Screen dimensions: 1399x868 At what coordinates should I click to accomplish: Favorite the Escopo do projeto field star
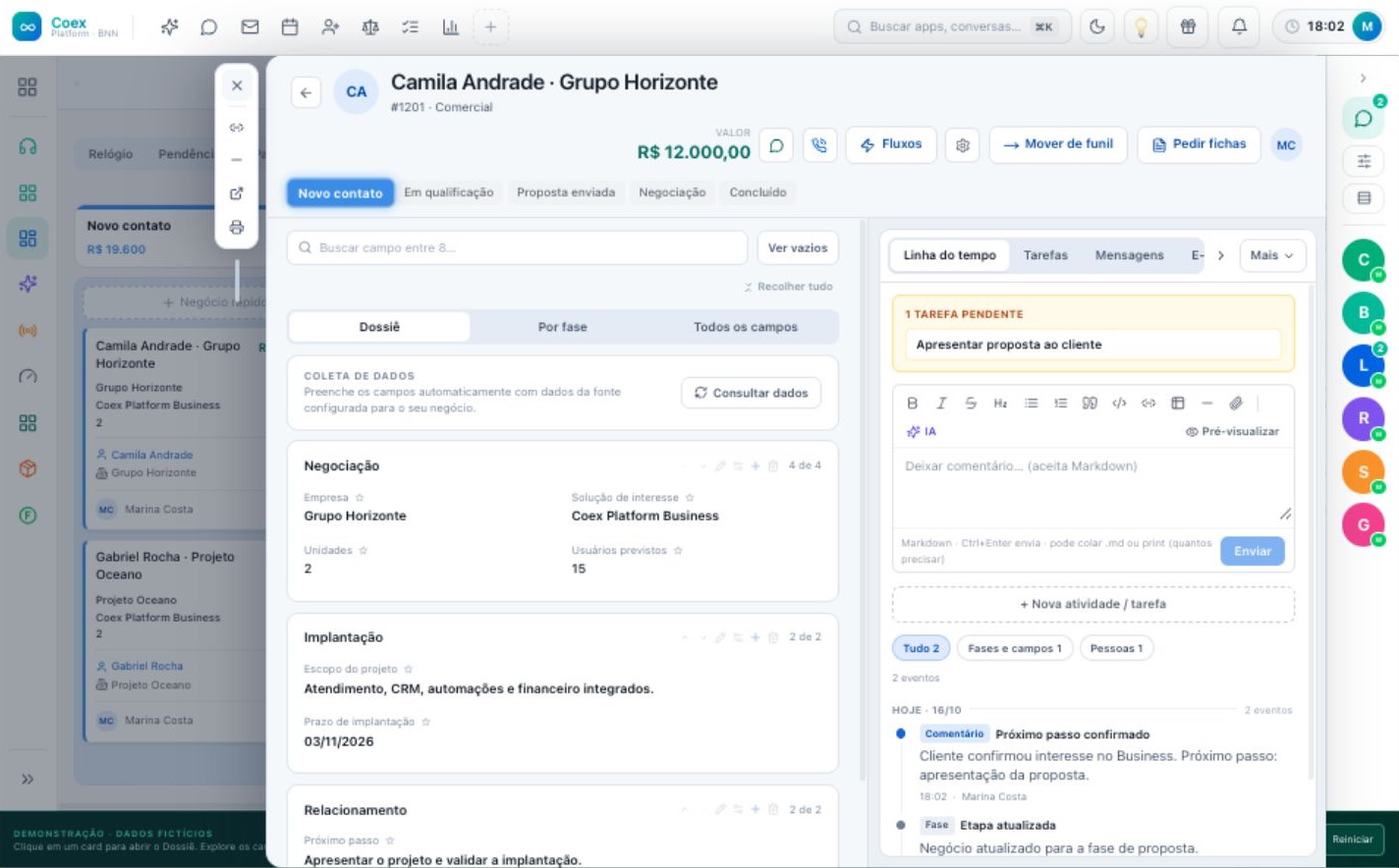pyautogui.click(x=409, y=670)
